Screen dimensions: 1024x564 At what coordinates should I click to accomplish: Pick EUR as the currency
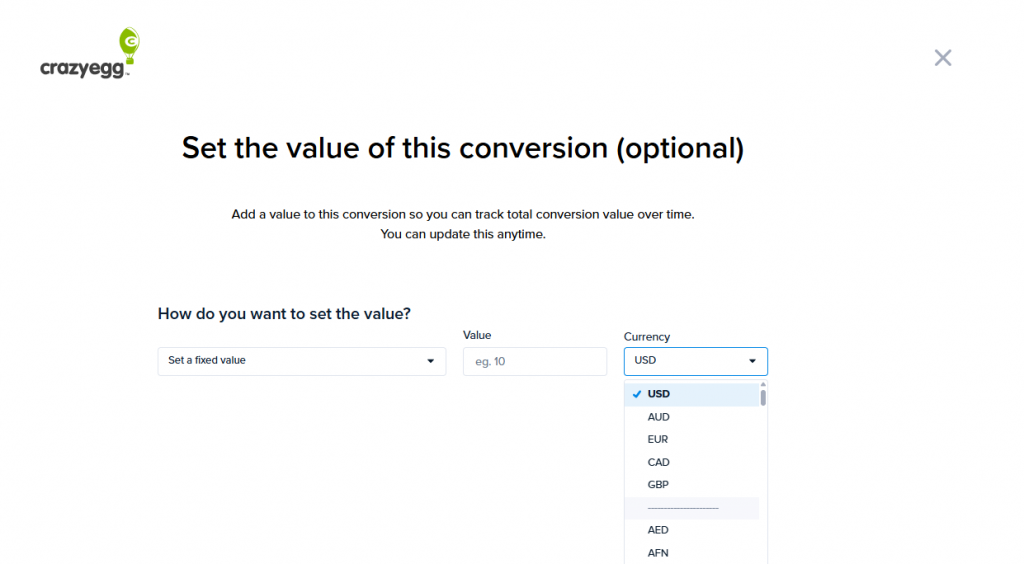pos(658,439)
